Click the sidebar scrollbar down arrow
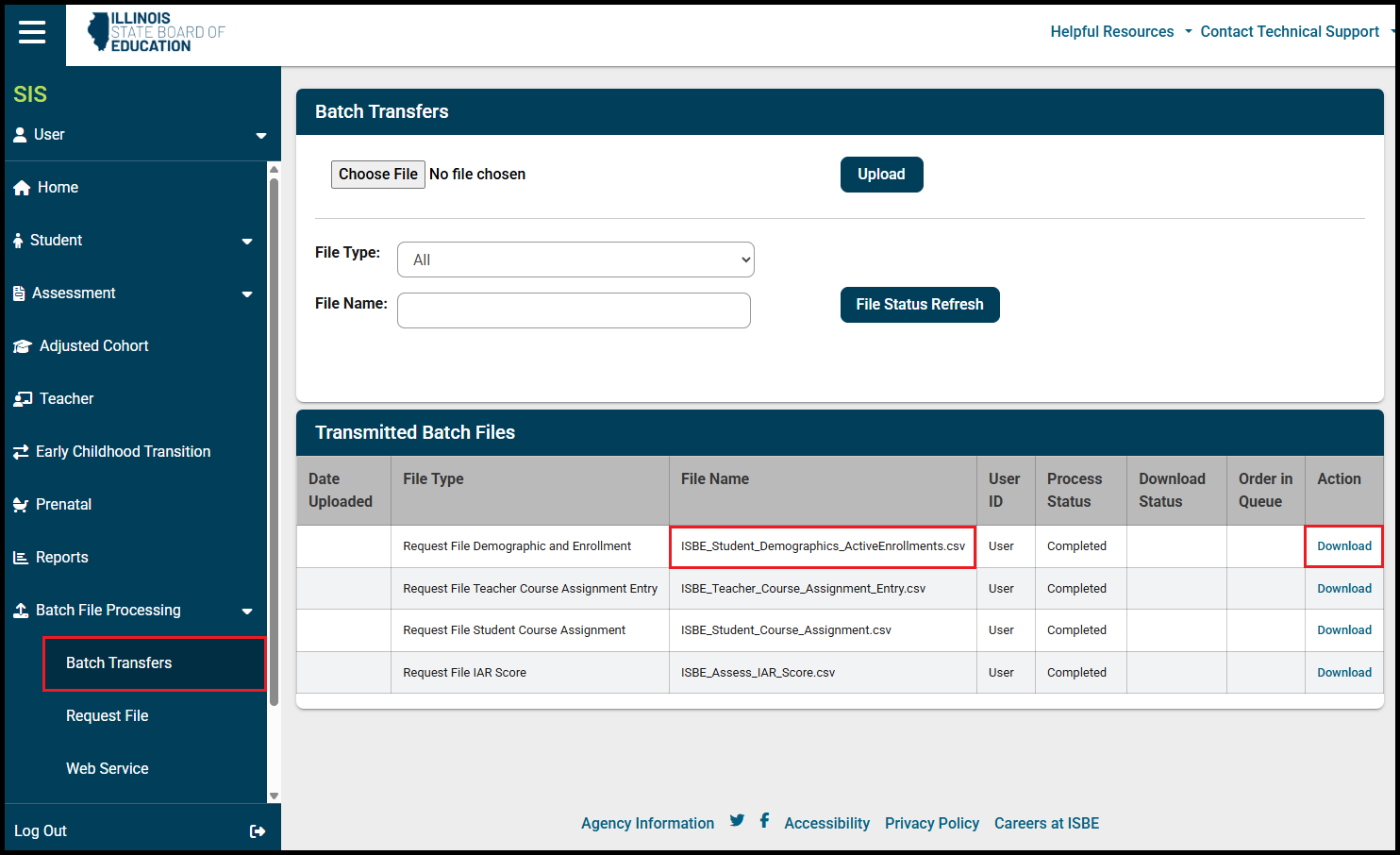Image resolution: width=1400 pixels, height=855 pixels. pos(274,796)
